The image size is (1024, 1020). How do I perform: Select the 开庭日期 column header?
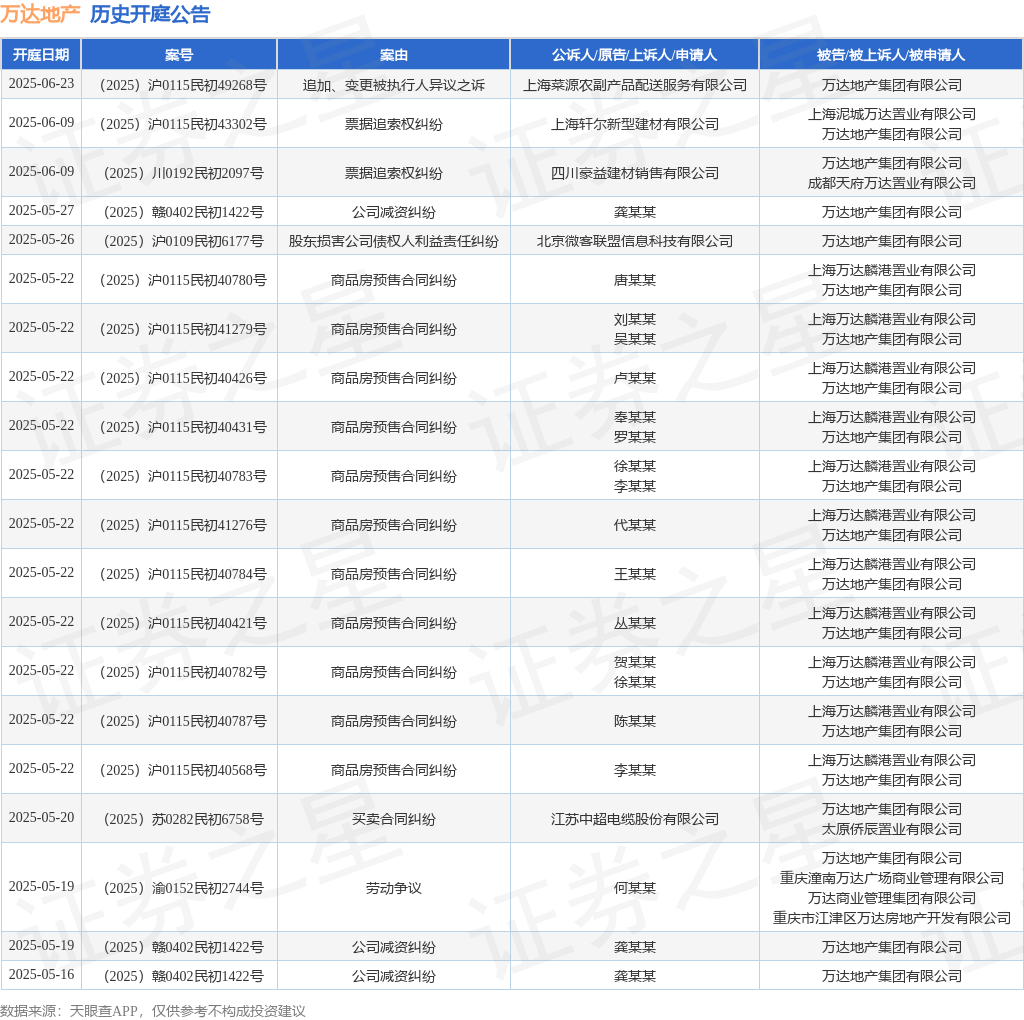coord(41,55)
